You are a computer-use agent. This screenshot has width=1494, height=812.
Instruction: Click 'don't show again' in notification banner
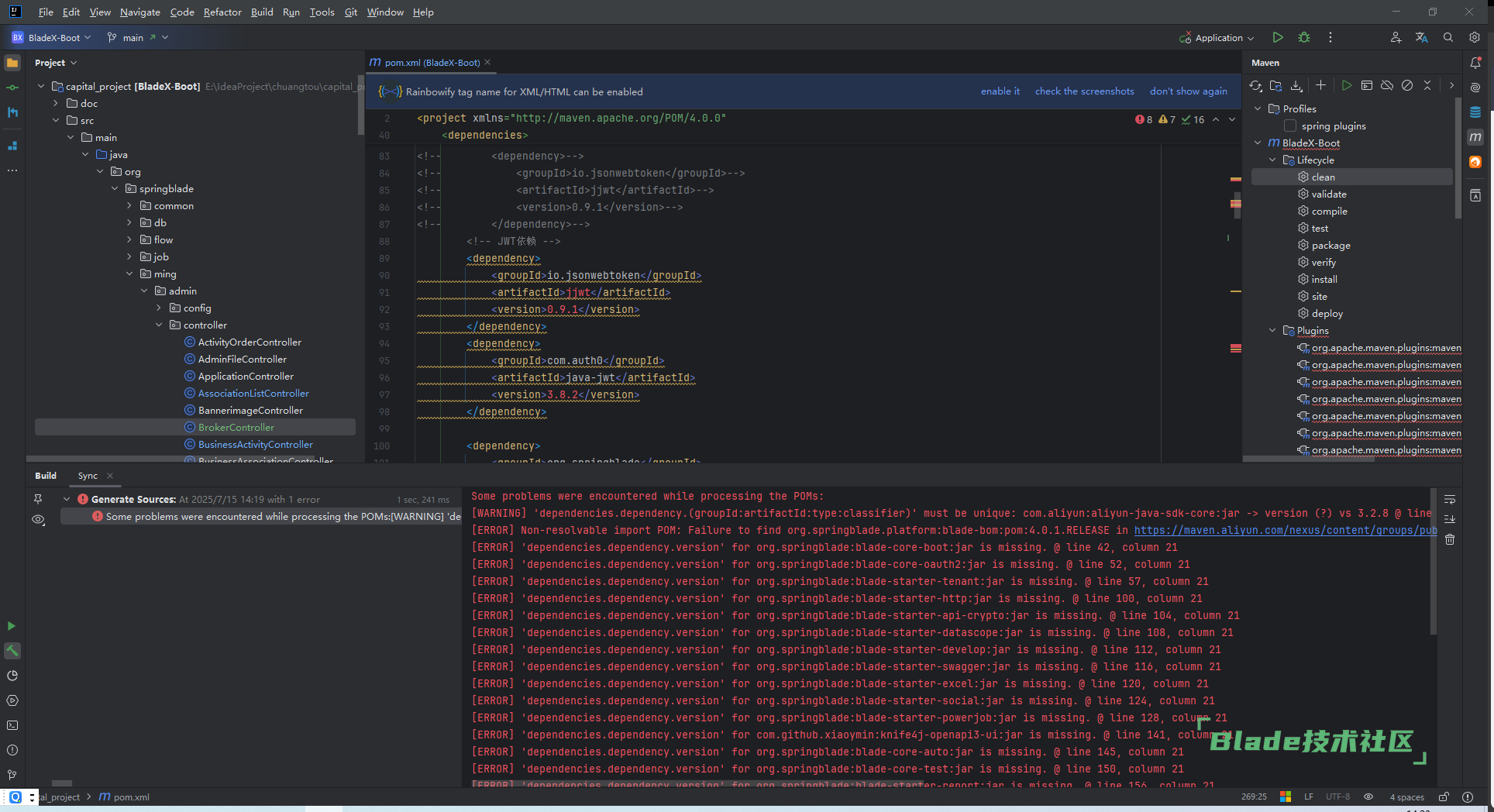tap(1188, 91)
